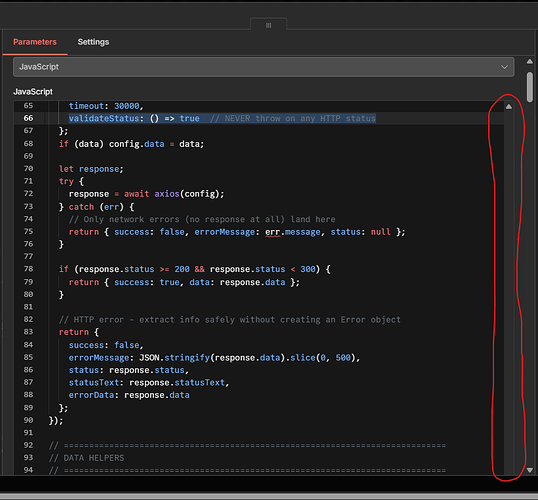Switch to the Parameters tab
The height and width of the screenshot is (500, 538).
coord(35,42)
